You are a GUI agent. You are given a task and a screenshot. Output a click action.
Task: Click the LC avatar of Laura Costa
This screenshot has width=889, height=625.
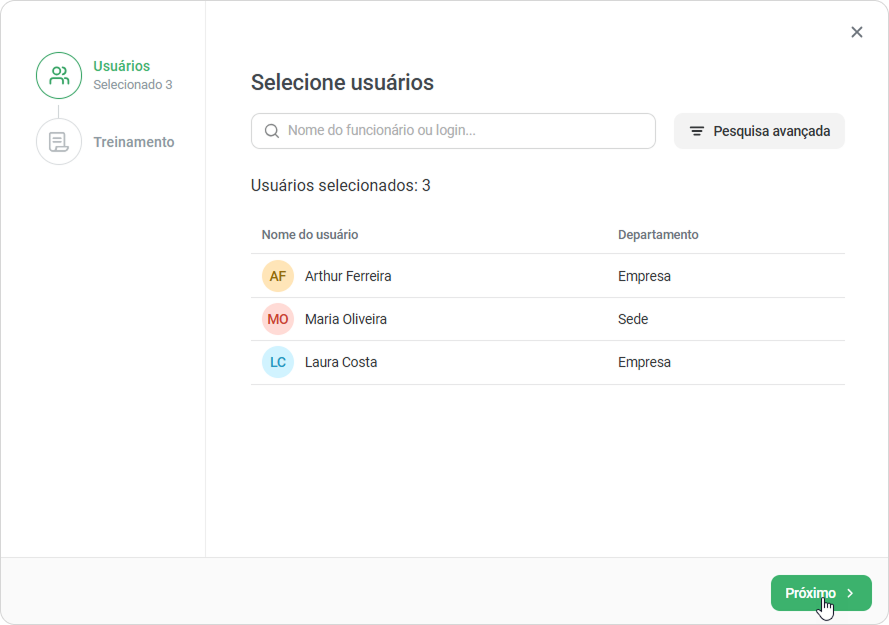click(278, 362)
